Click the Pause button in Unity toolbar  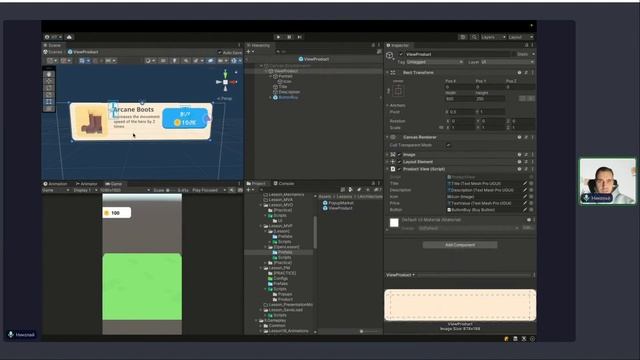pyautogui.click(x=289, y=37)
